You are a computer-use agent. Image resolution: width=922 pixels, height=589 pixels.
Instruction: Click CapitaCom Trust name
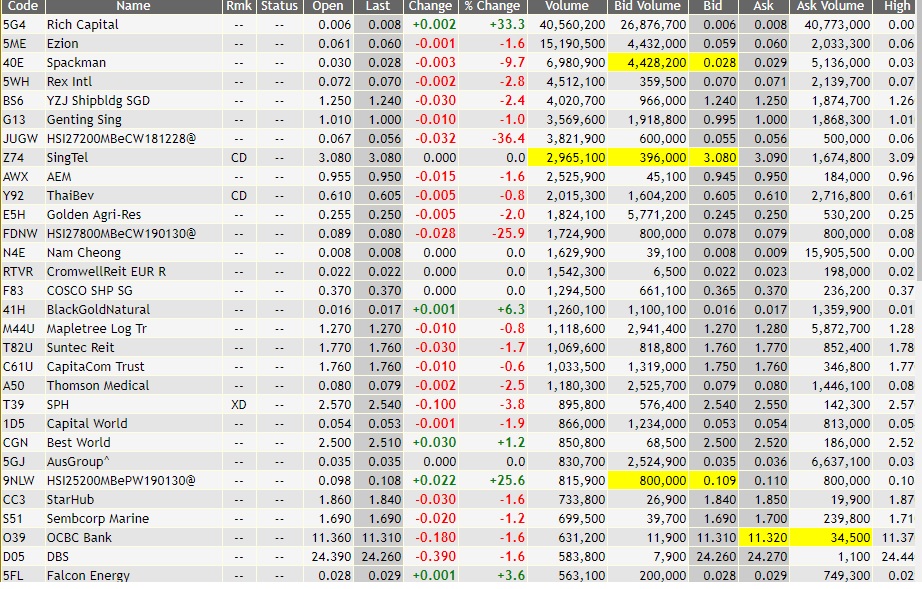coord(95,366)
